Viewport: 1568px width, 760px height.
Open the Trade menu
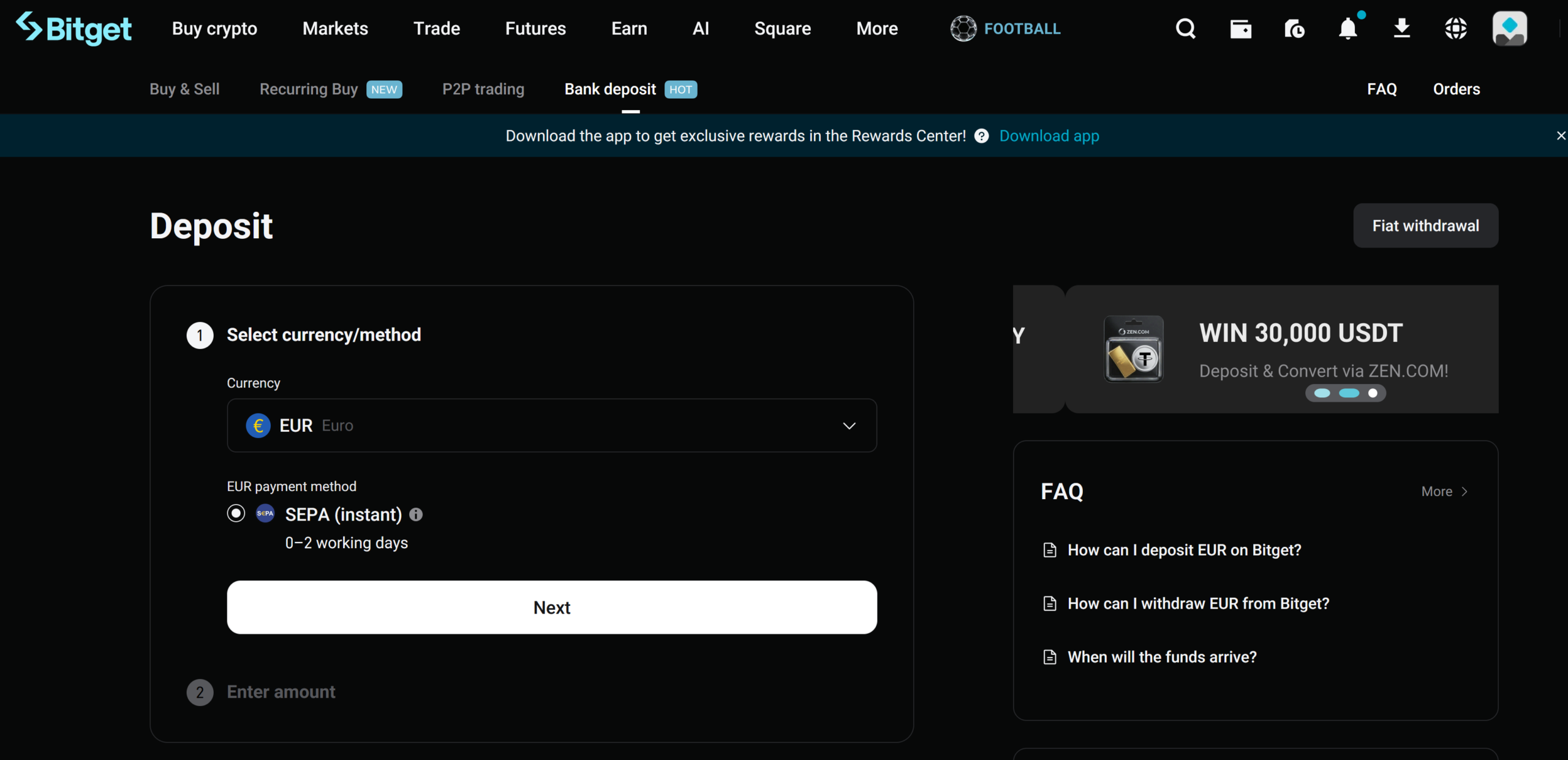tap(437, 29)
